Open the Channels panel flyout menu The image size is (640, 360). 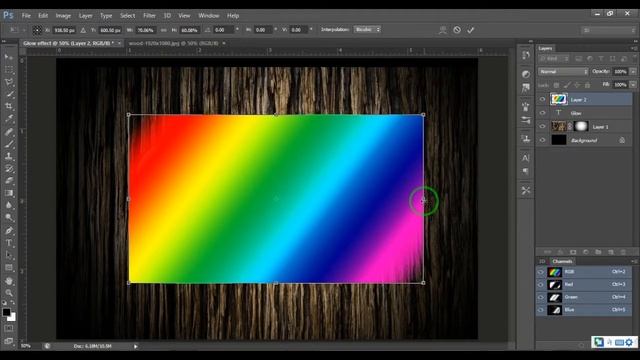click(x=633, y=261)
